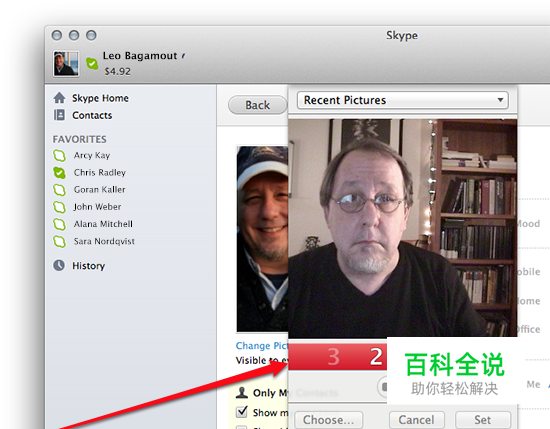Screen dimensions: 550x429
Task: Select contact Alana Mitchell
Action: click(103, 224)
